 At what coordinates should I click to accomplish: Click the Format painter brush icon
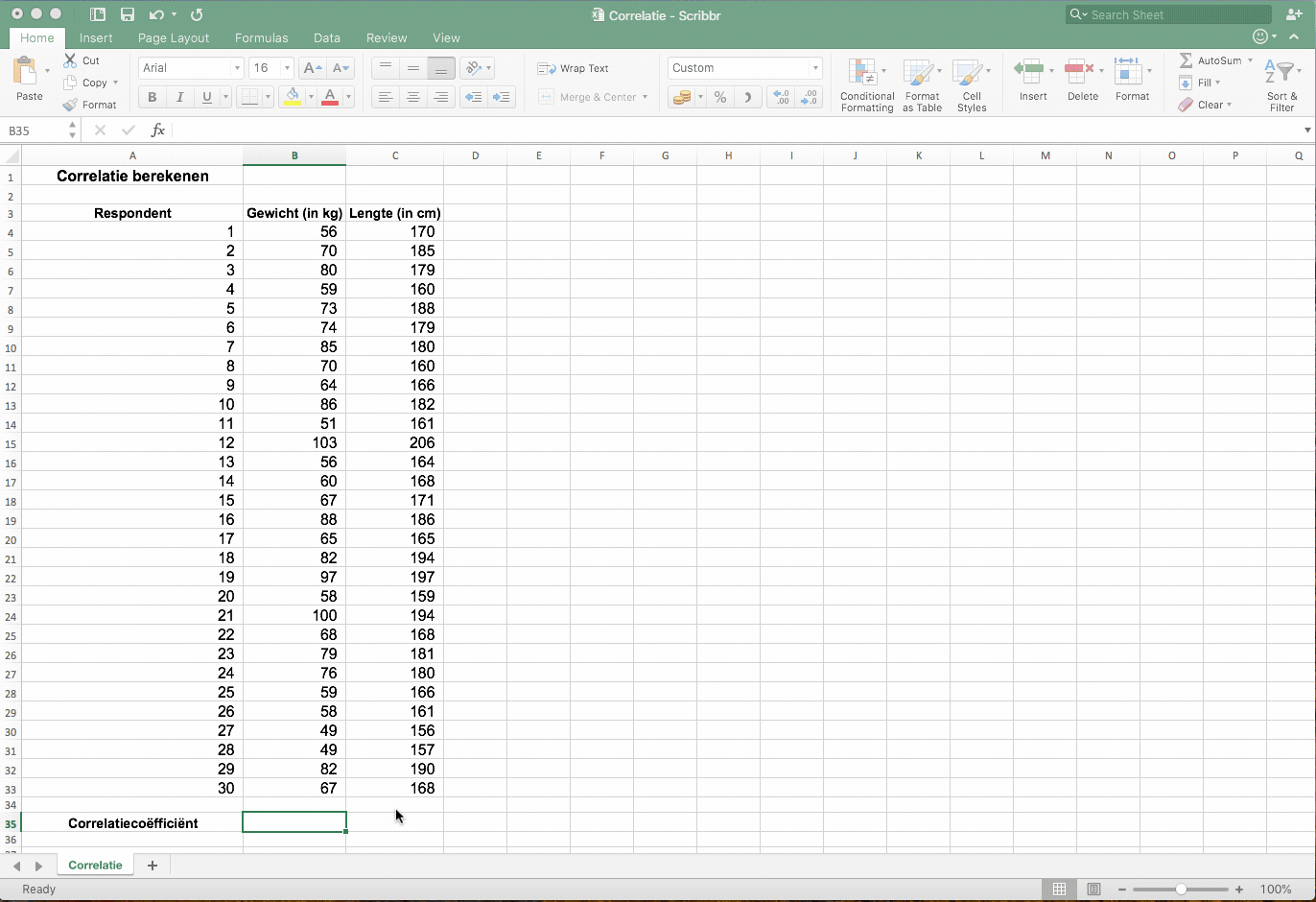pos(70,105)
